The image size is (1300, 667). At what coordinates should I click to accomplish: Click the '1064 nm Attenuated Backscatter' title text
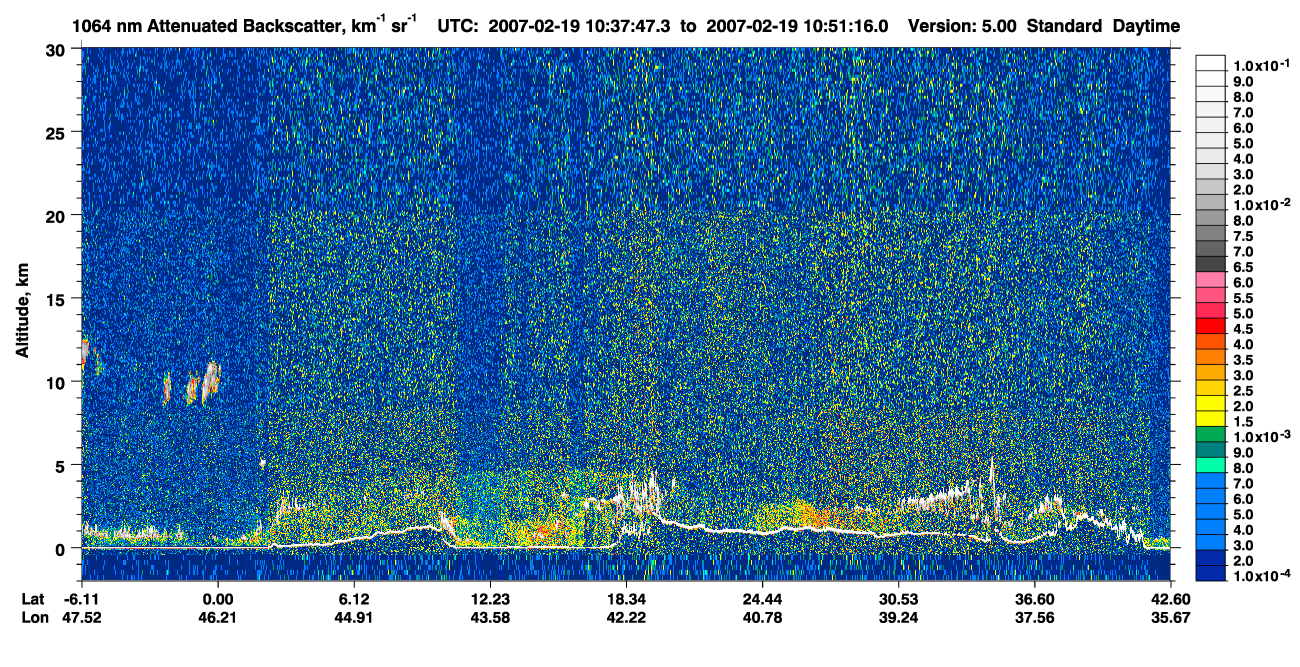click(x=207, y=26)
